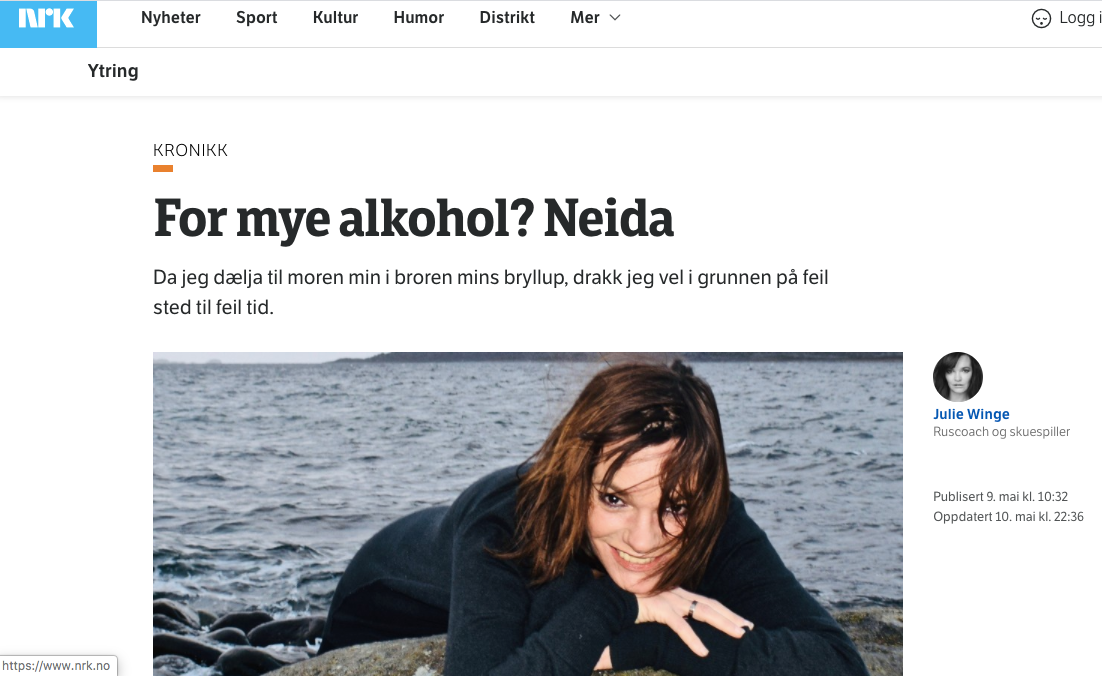Open Julie Winge's author avatar
This screenshot has height=676, width=1102.
coord(957,377)
